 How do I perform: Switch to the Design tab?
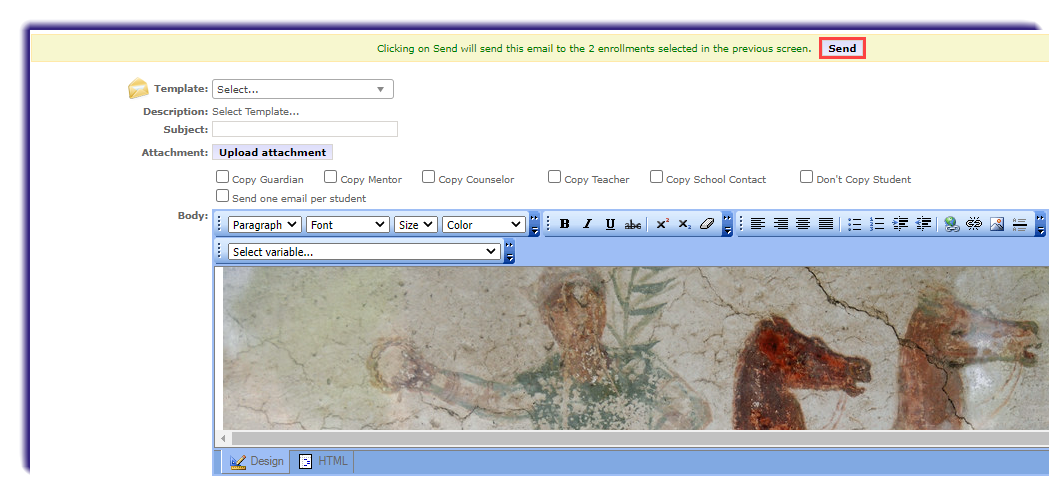(x=256, y=461)
